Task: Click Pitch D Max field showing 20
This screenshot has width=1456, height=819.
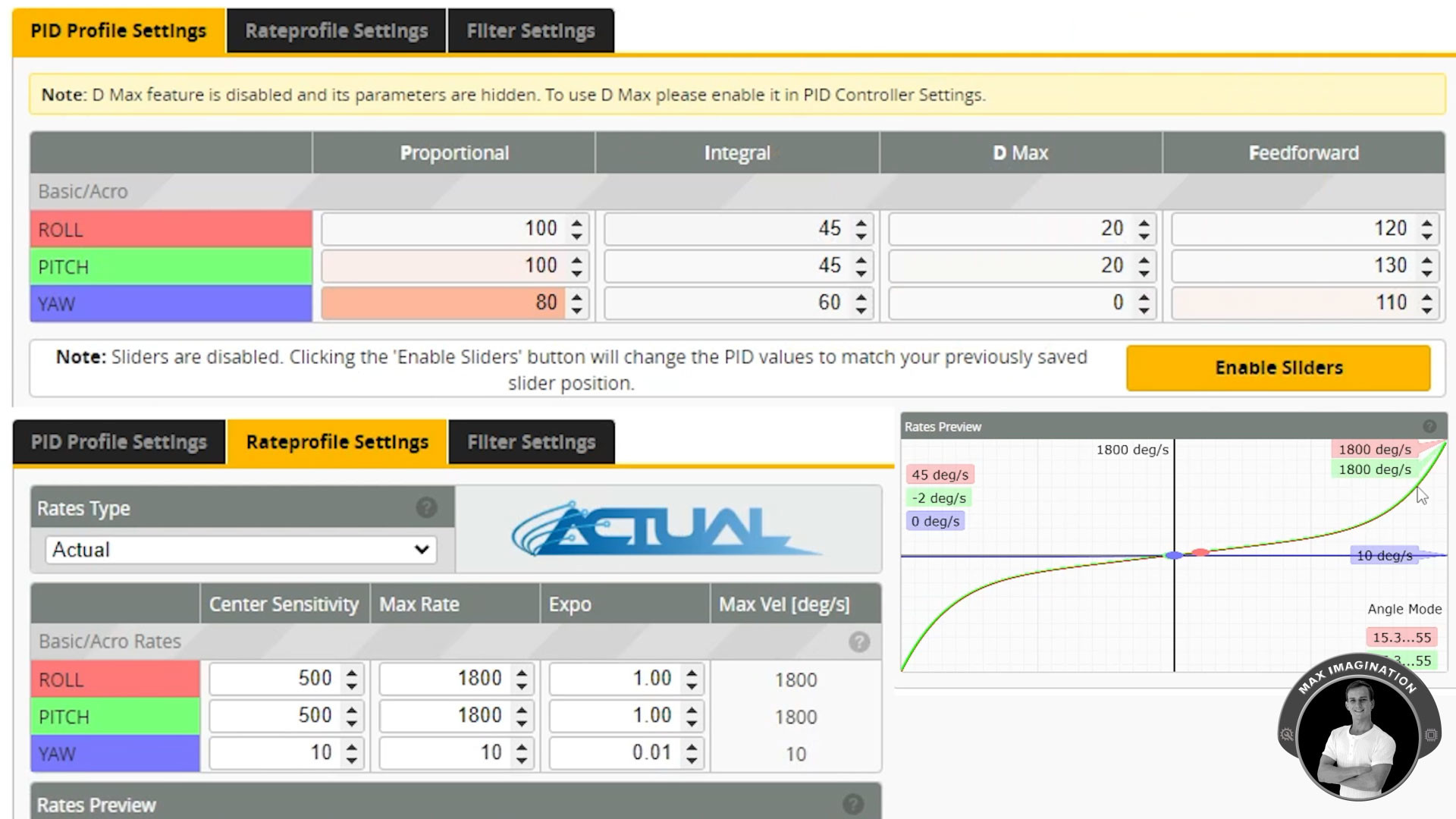Action: [1012, 266]
